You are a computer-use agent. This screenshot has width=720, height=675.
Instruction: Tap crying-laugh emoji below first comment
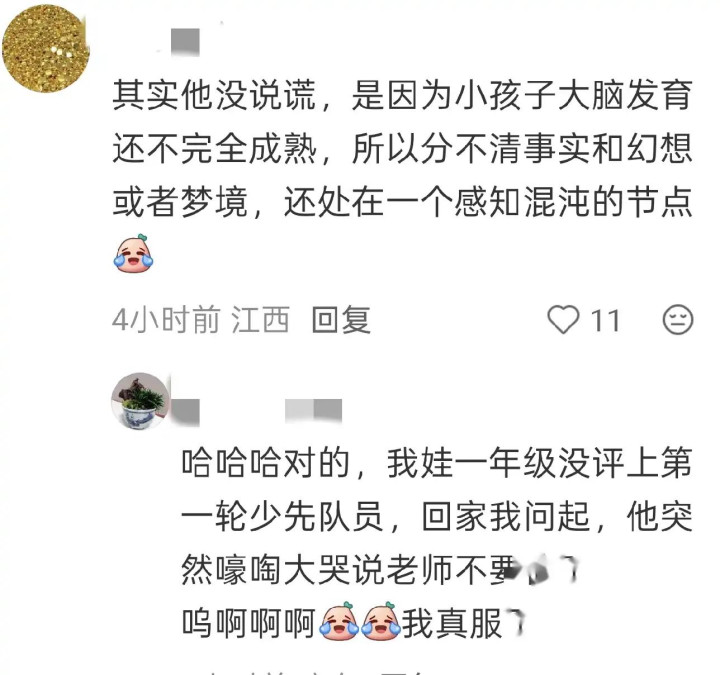(133, 253)
